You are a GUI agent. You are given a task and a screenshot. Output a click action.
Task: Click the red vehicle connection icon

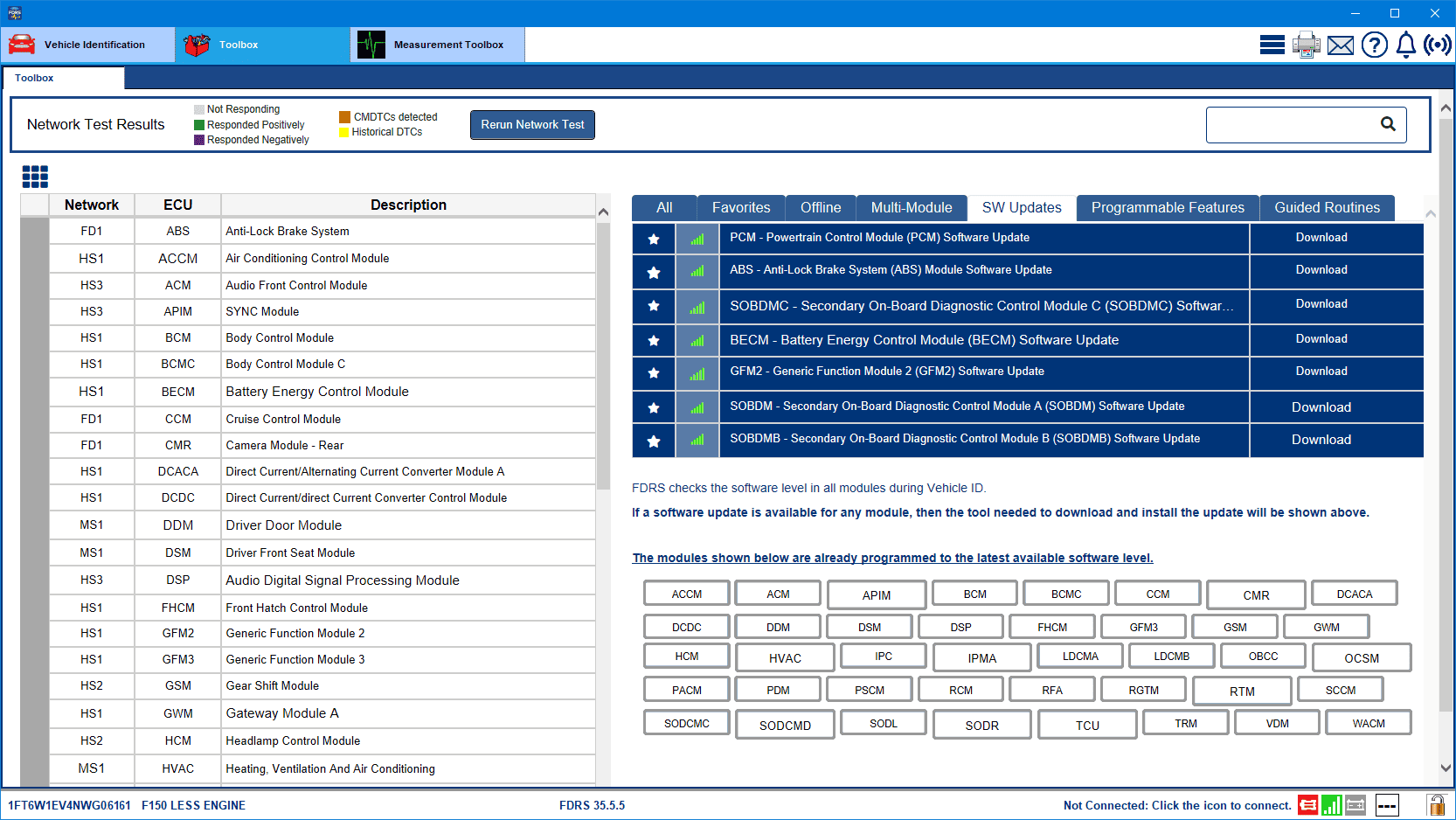(1307, 805)
